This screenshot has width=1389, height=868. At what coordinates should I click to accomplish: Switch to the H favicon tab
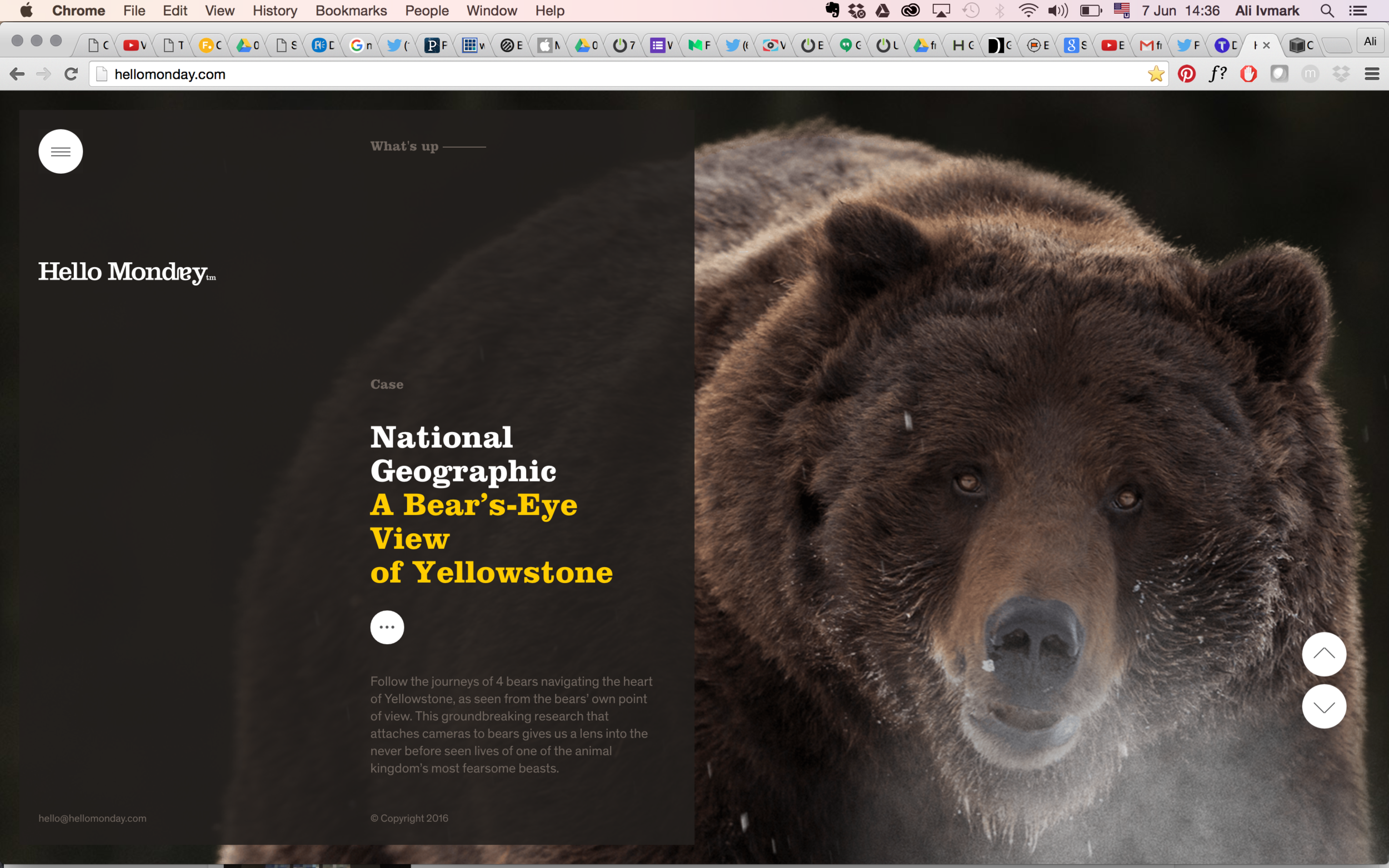click(x=963, y=46)
